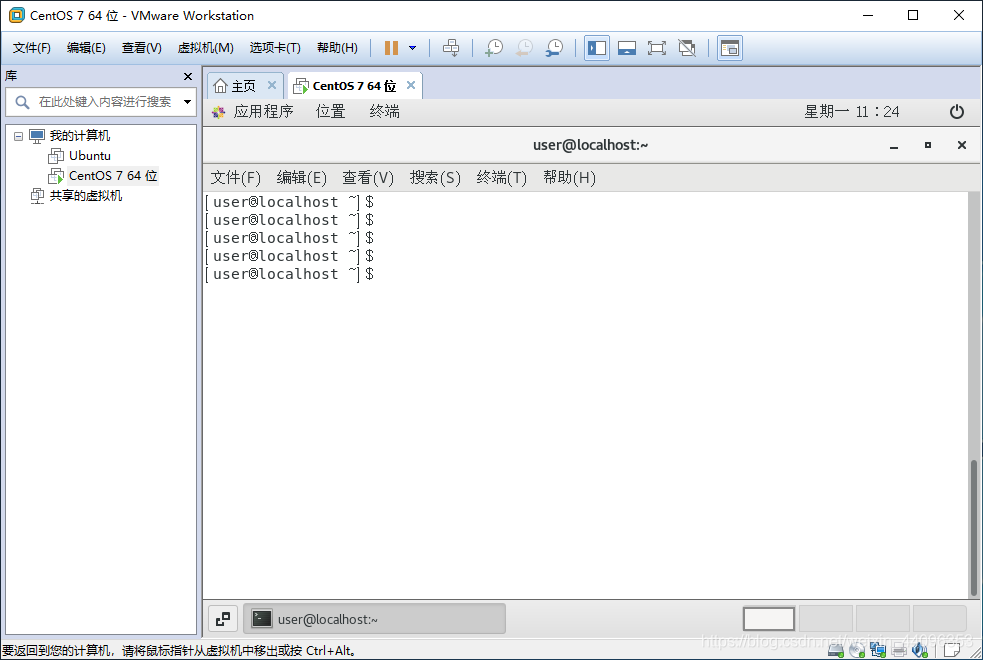Open the power options dropdown arrow beside pause
The width and height of the screenshot is (983, 660).
point(413,48)
